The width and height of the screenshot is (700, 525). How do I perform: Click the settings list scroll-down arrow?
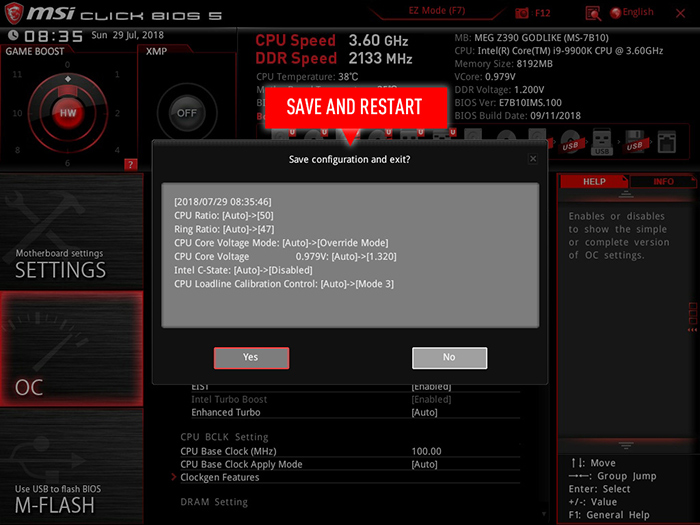(x=543, y=514)
